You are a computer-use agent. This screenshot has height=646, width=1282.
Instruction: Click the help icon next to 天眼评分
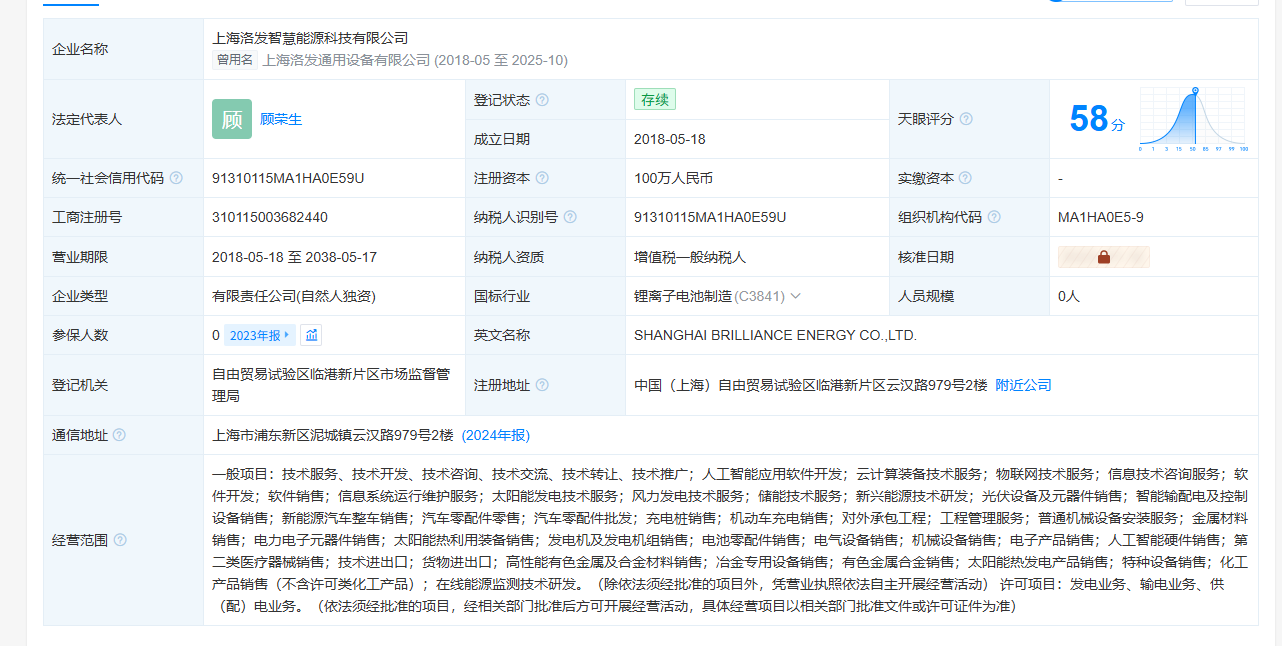(966, 119)
